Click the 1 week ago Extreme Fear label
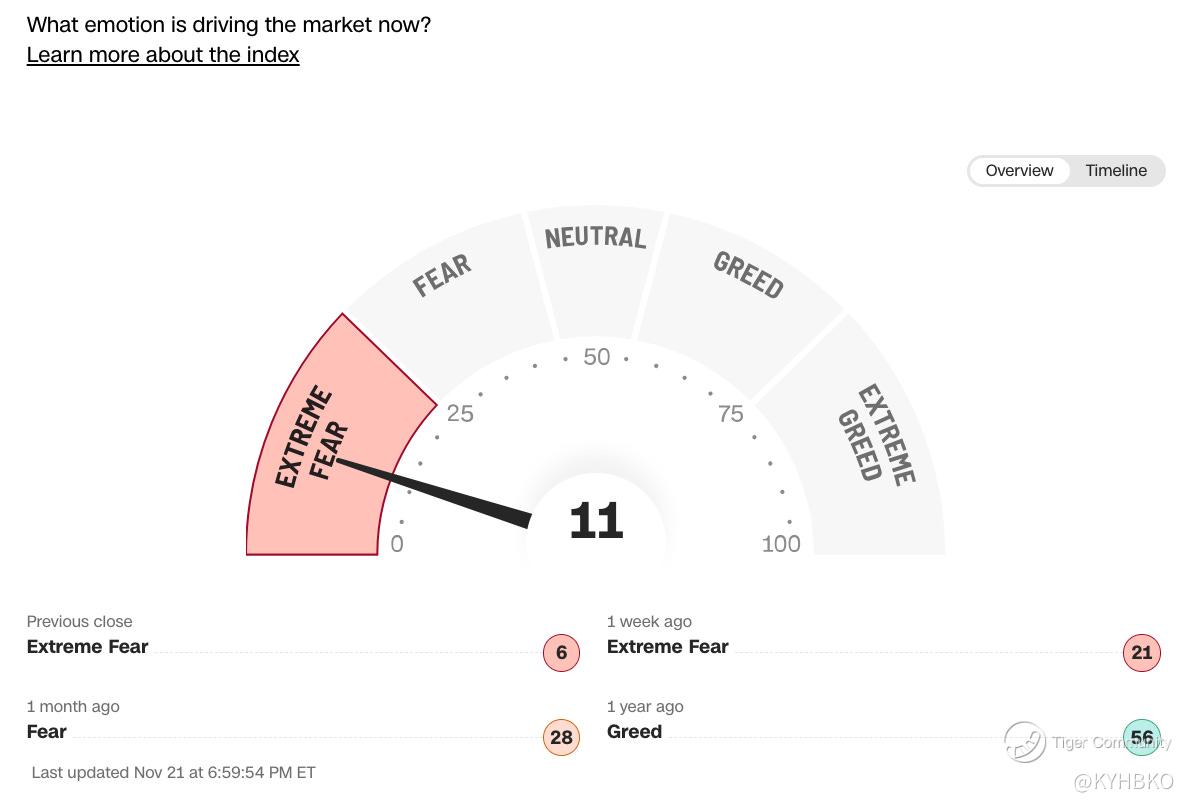 (x=667, y=647)
